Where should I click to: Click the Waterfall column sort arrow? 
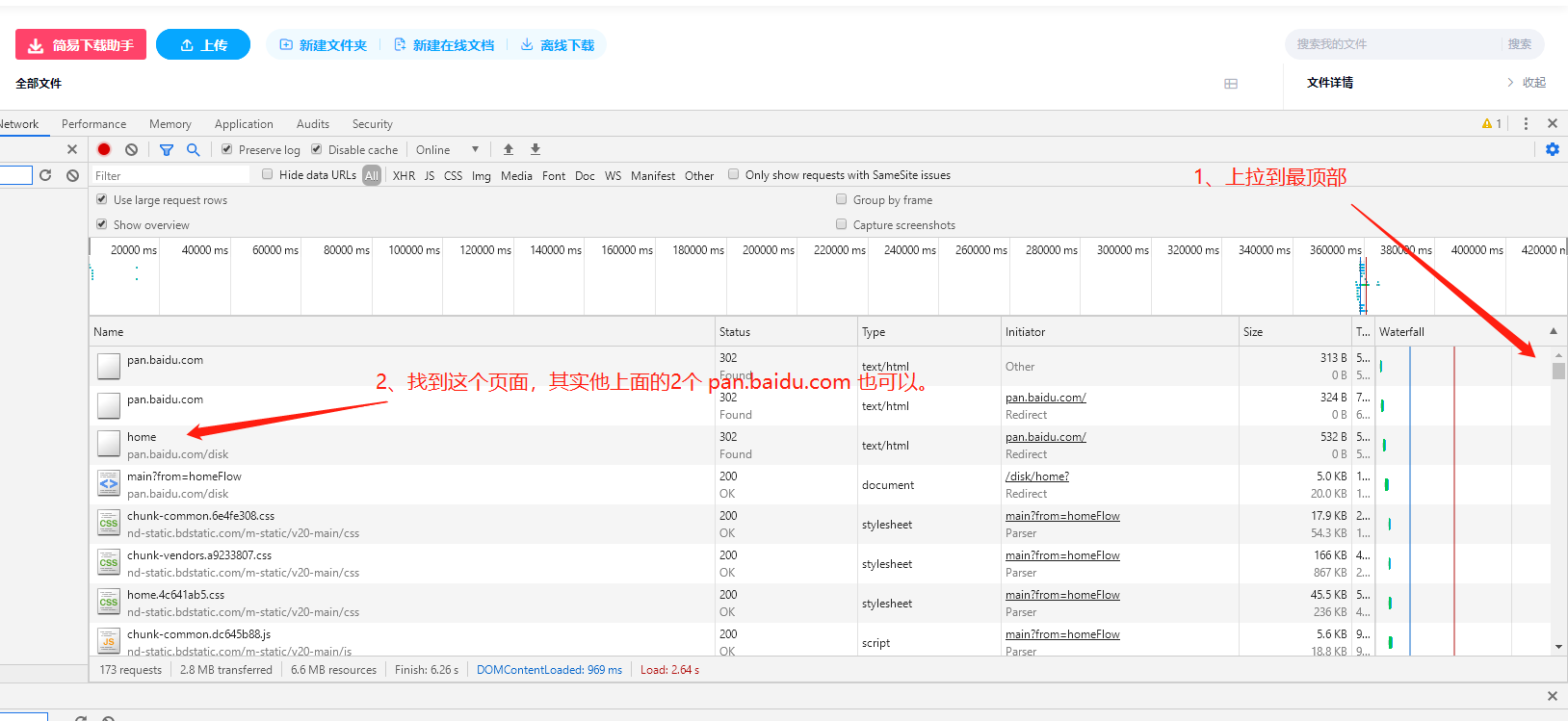(1554, 331)
